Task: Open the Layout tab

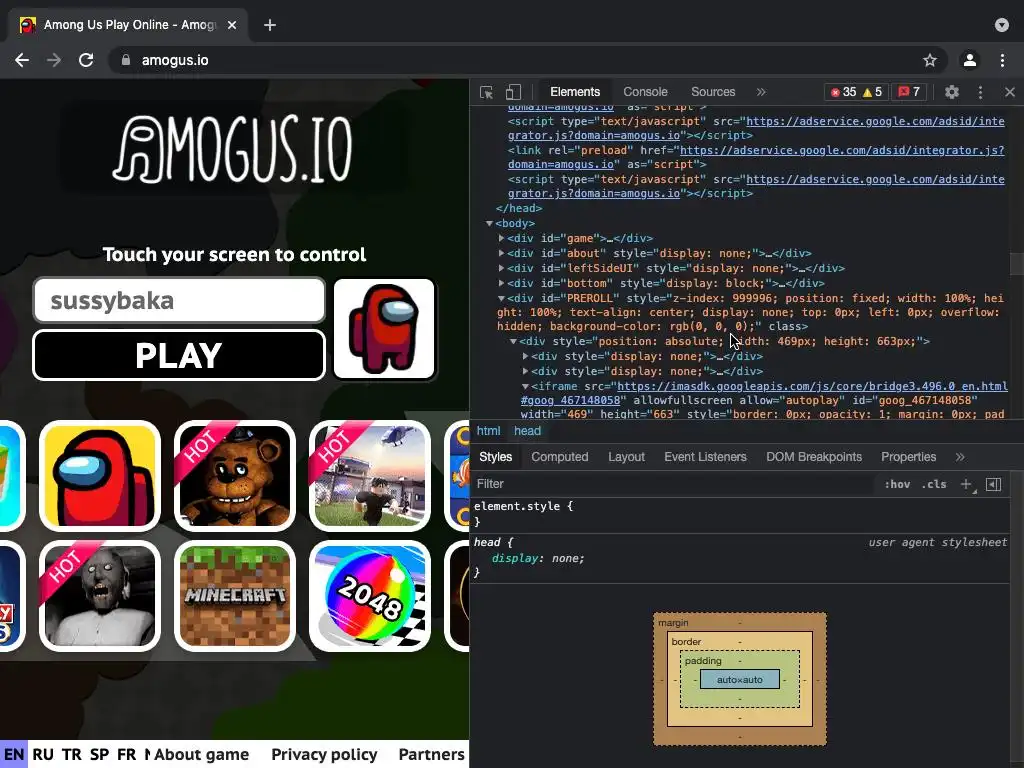Action: click(626, 457)
